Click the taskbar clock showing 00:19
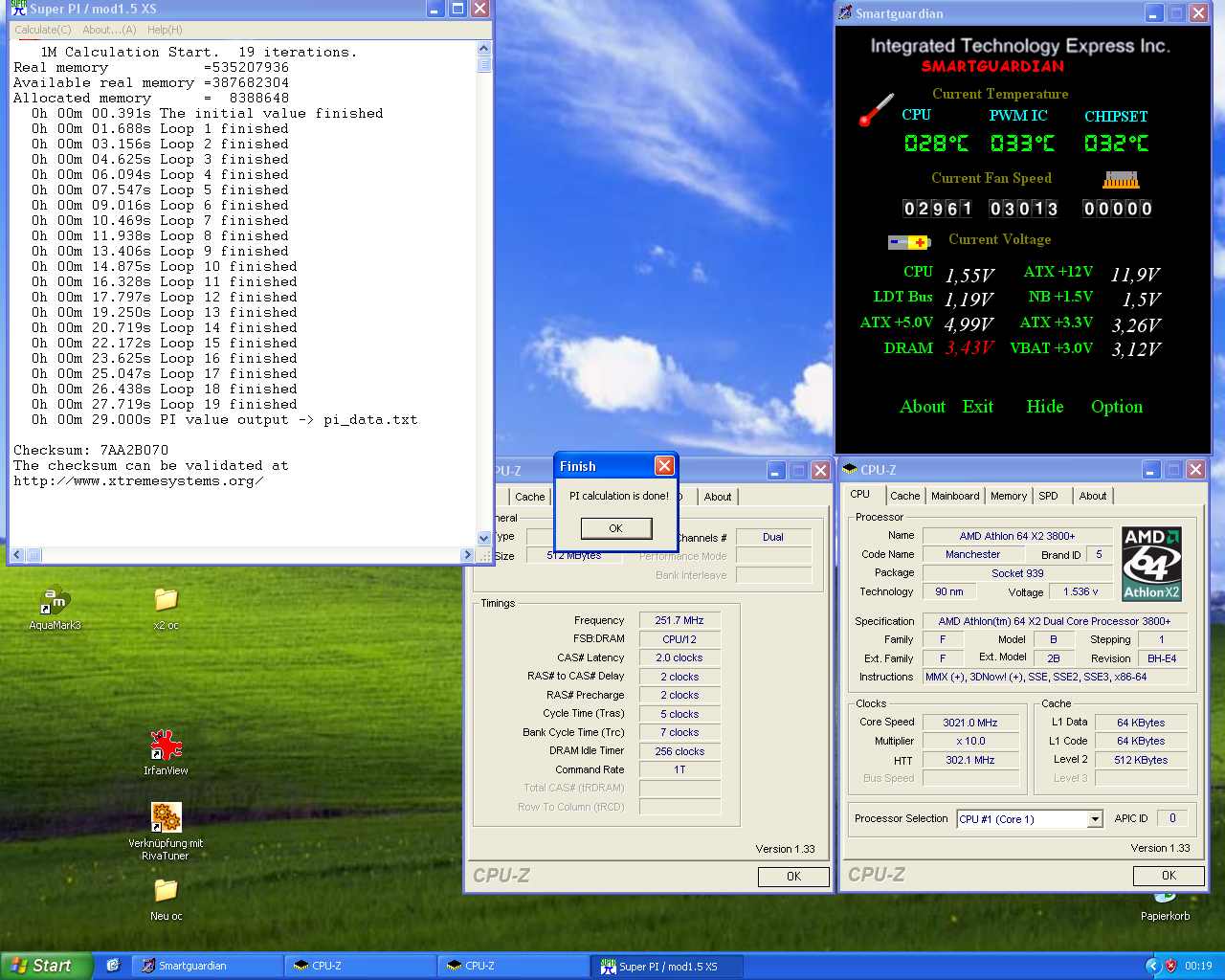 point(1198,966)
